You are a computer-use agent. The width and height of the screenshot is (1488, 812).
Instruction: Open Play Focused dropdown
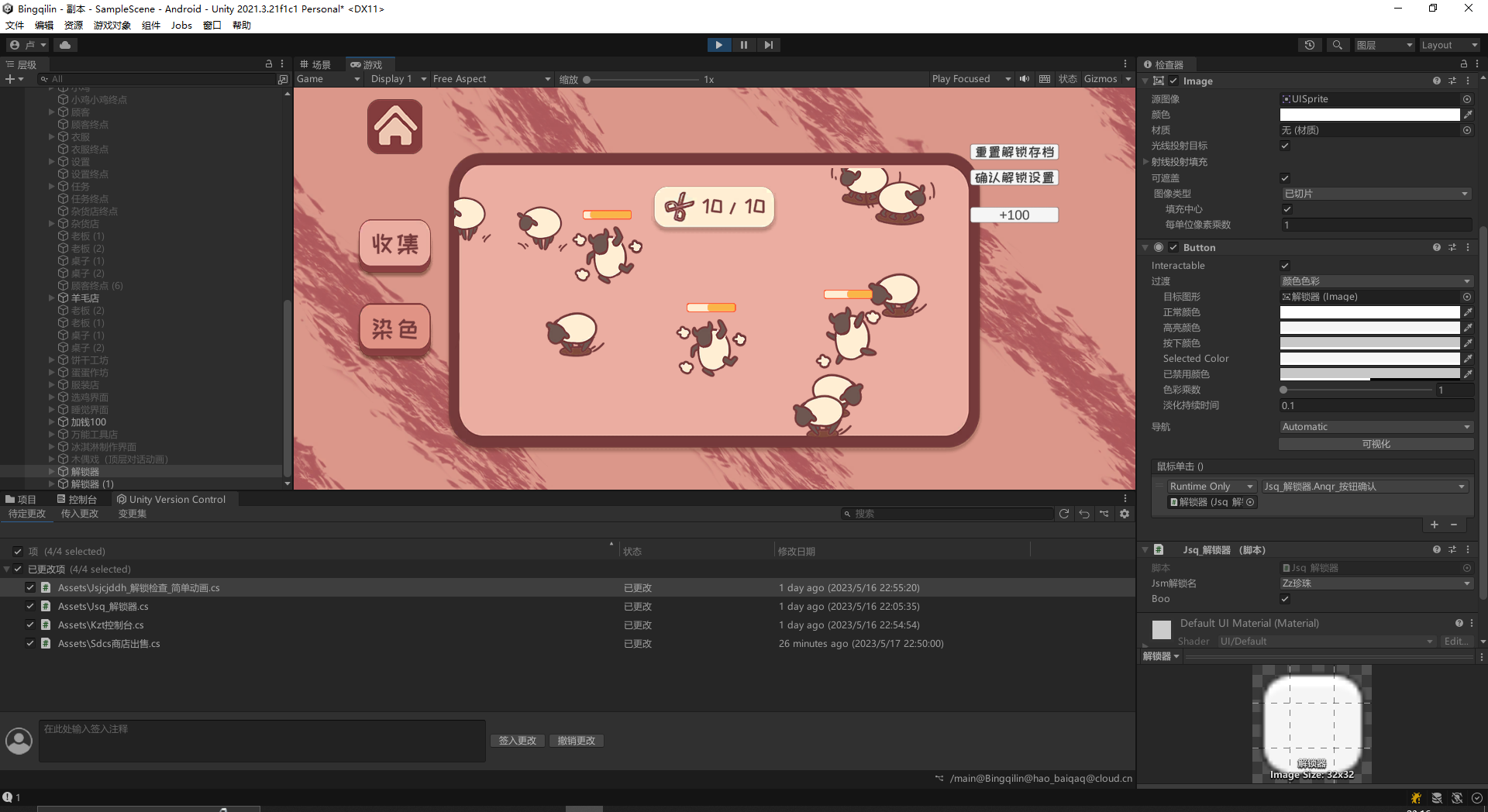[971, 79]
